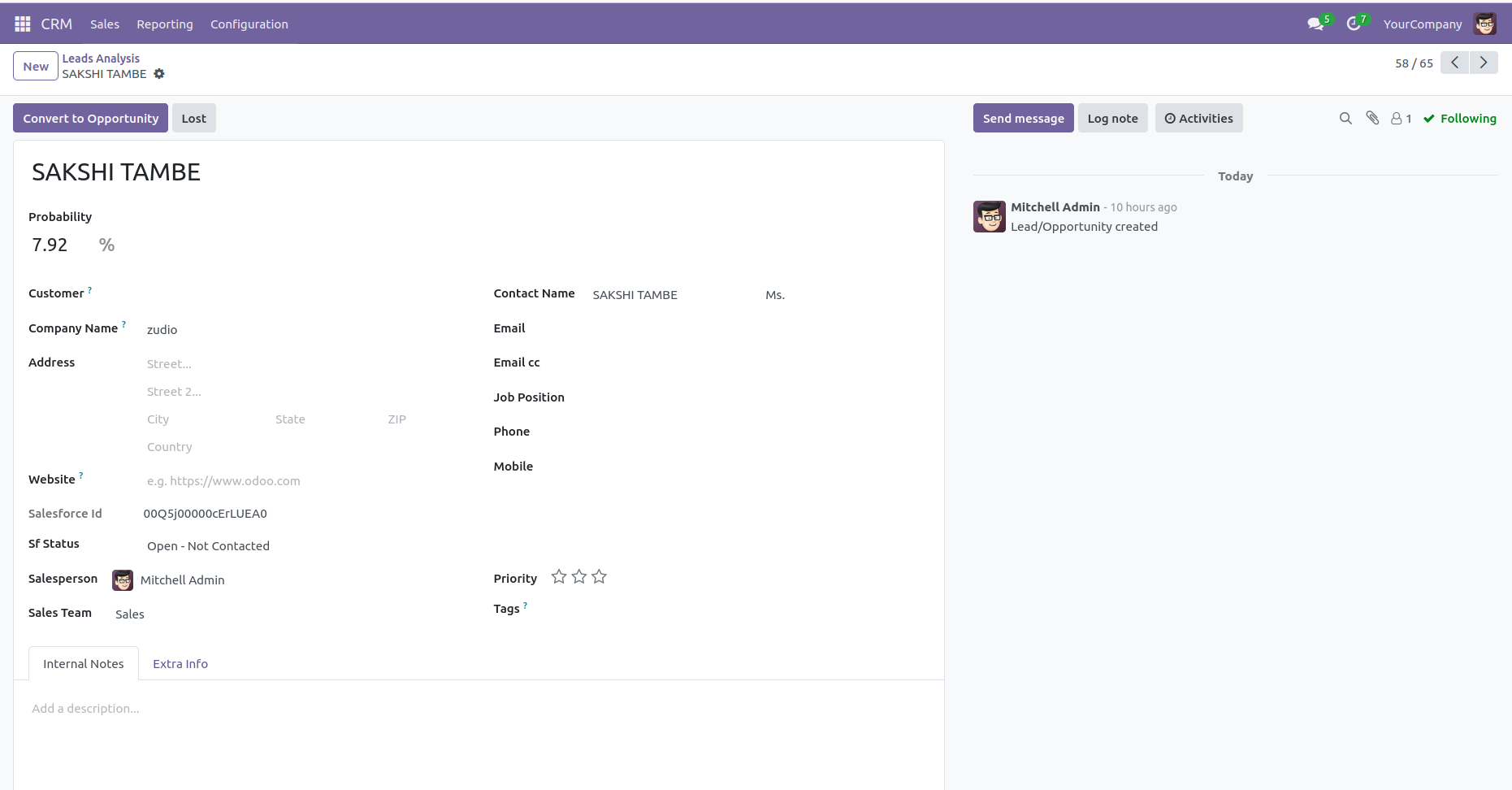Schedule via Activities button
The image size is (1512, 790).
coord(1199,119)
